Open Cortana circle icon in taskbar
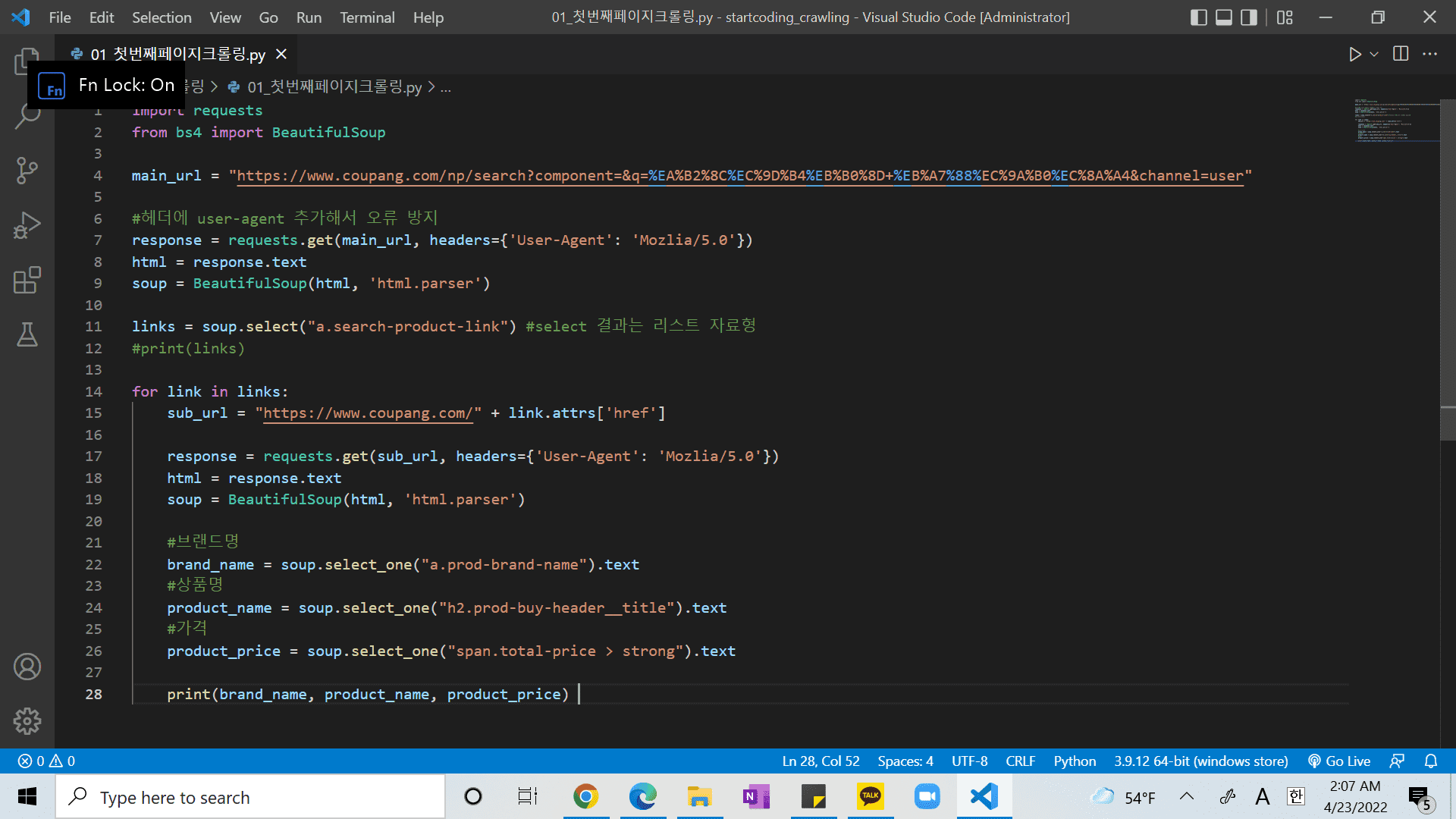Image resolution: width=1456 pixels, height=819 pixels. (x=473, y=797)
